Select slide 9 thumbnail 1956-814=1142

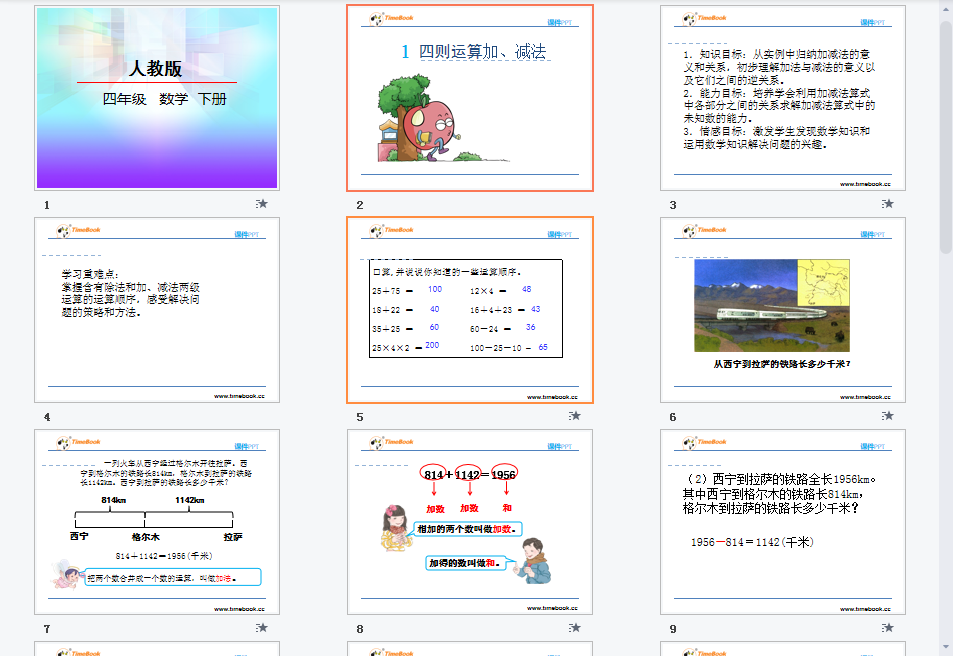pos(783,522)
